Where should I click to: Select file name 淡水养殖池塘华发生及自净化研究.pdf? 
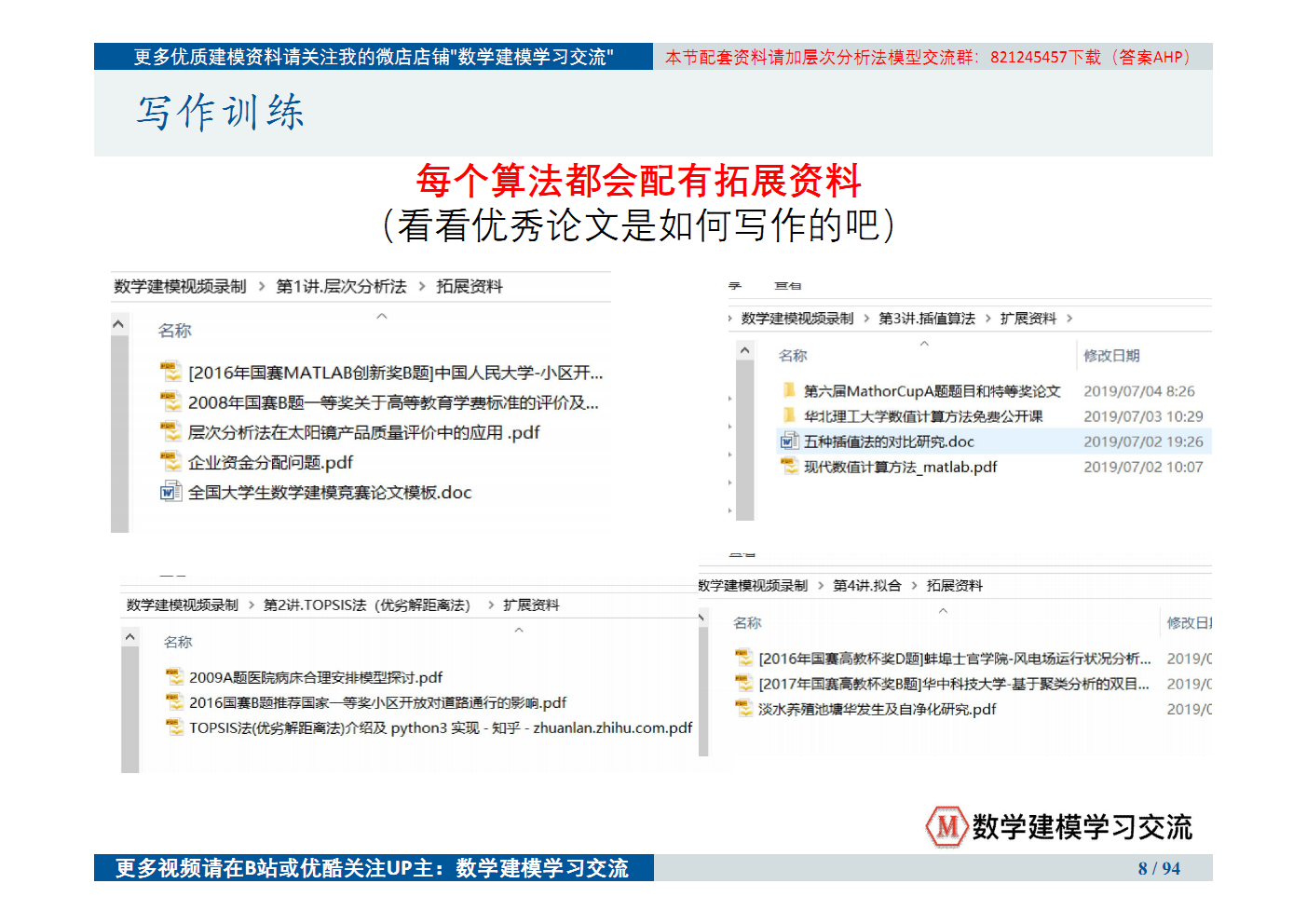[x=877, y=709]
